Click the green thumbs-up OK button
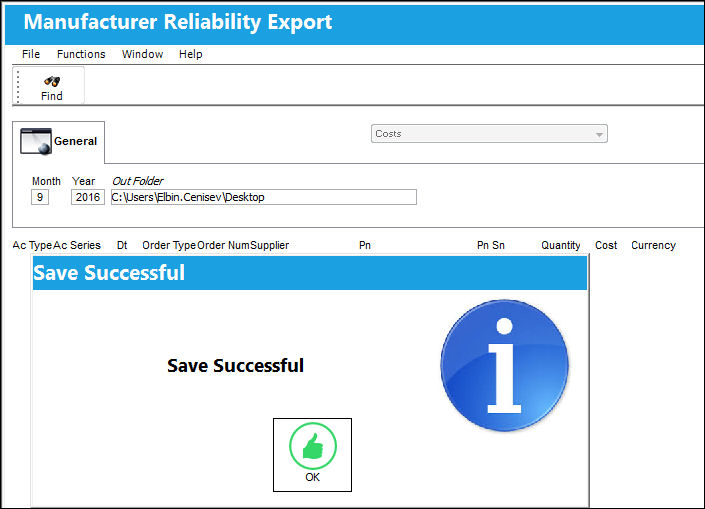 point(312,455)
